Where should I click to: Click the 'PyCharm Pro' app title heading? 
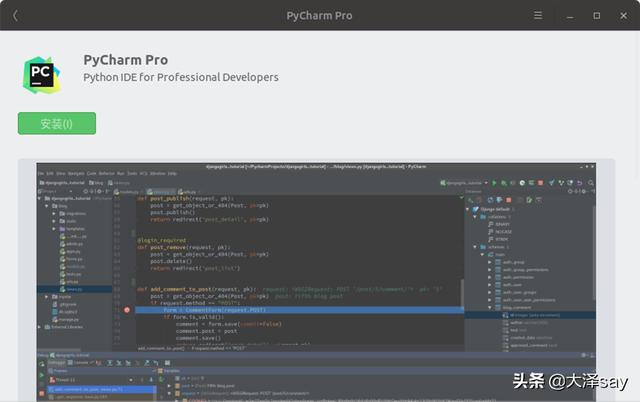[125, 60]
